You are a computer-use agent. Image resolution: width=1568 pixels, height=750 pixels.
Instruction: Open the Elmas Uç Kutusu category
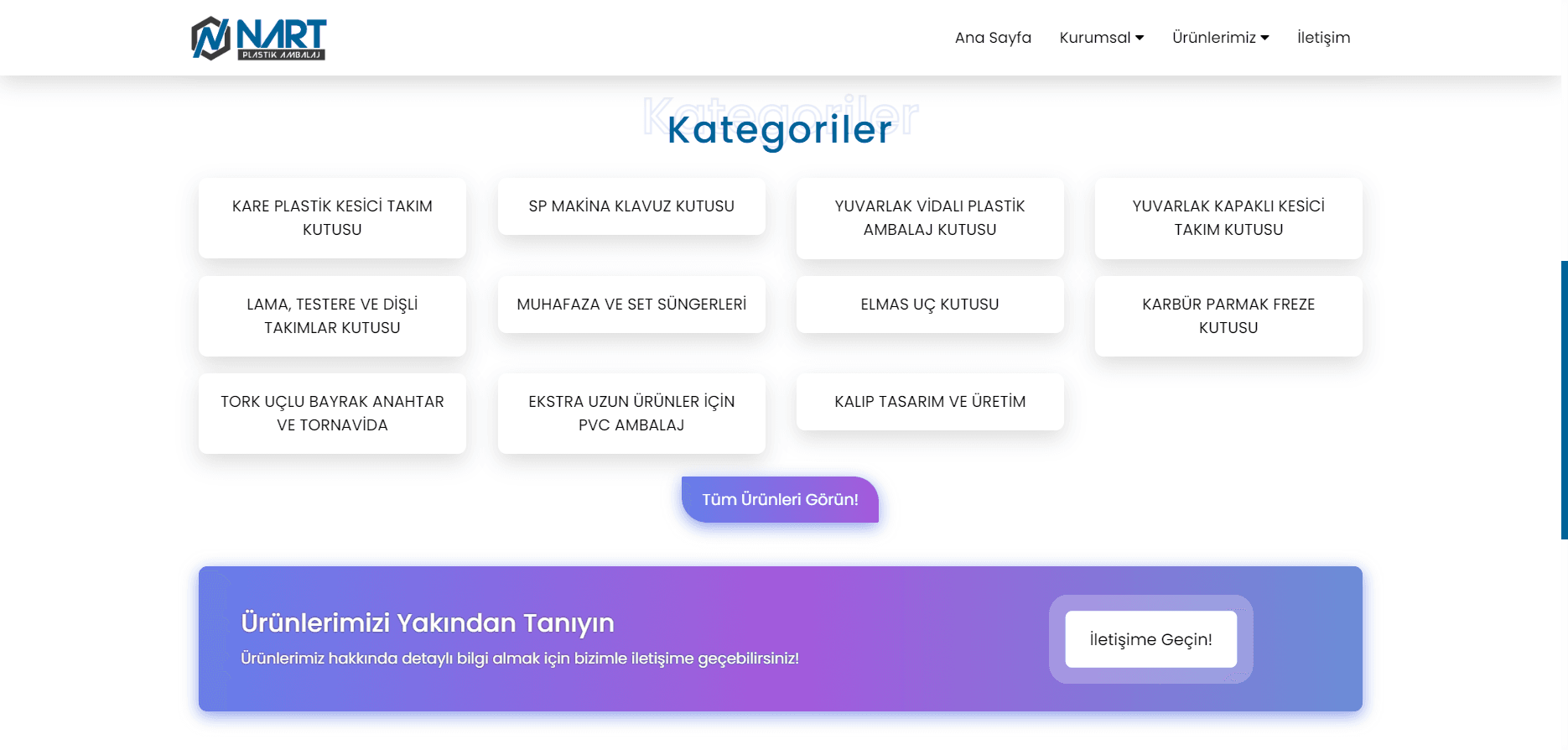click(x=930, y=305)
